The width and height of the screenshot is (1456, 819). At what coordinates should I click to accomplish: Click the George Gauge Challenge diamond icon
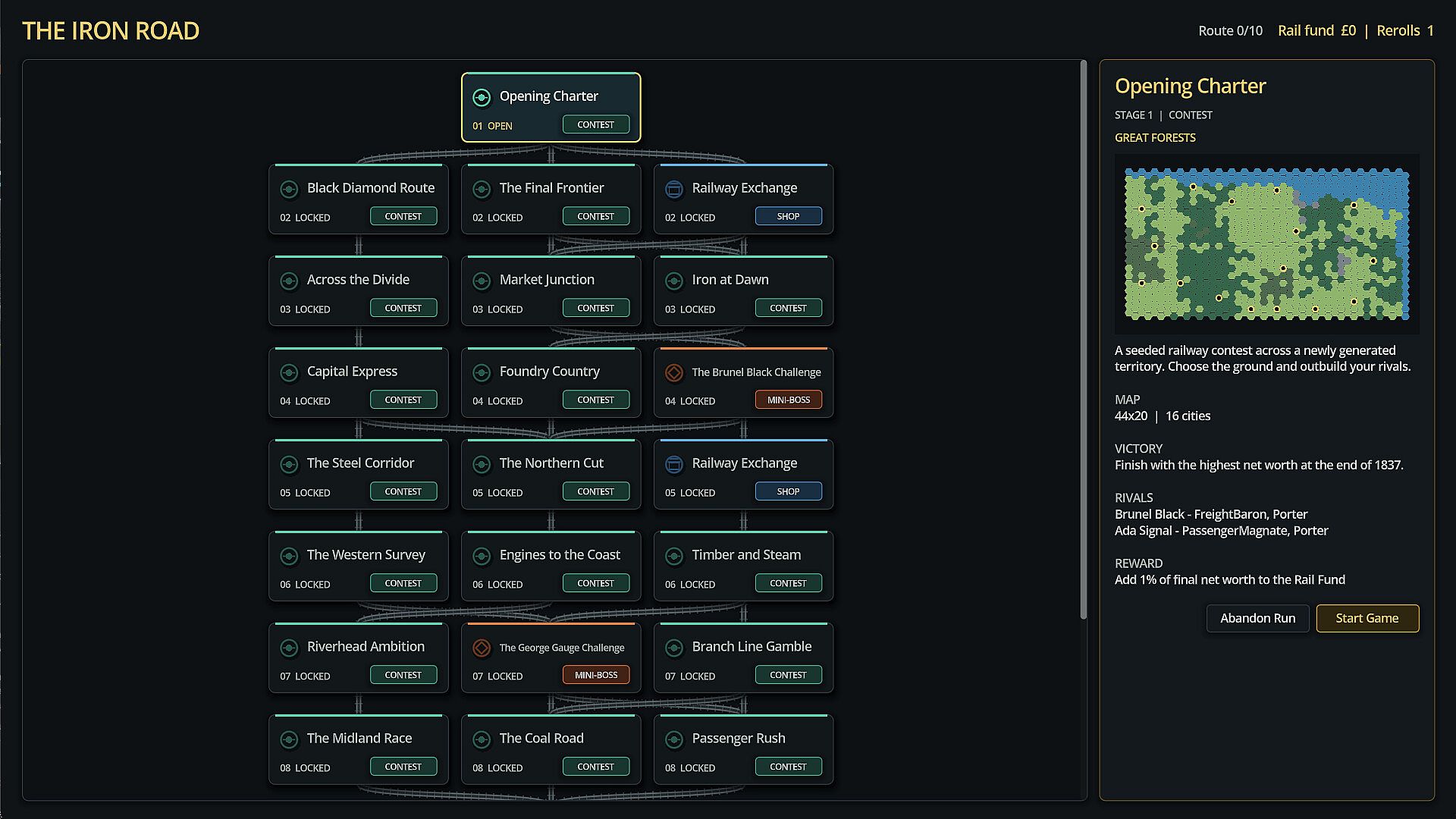click(x=482, y=648)
